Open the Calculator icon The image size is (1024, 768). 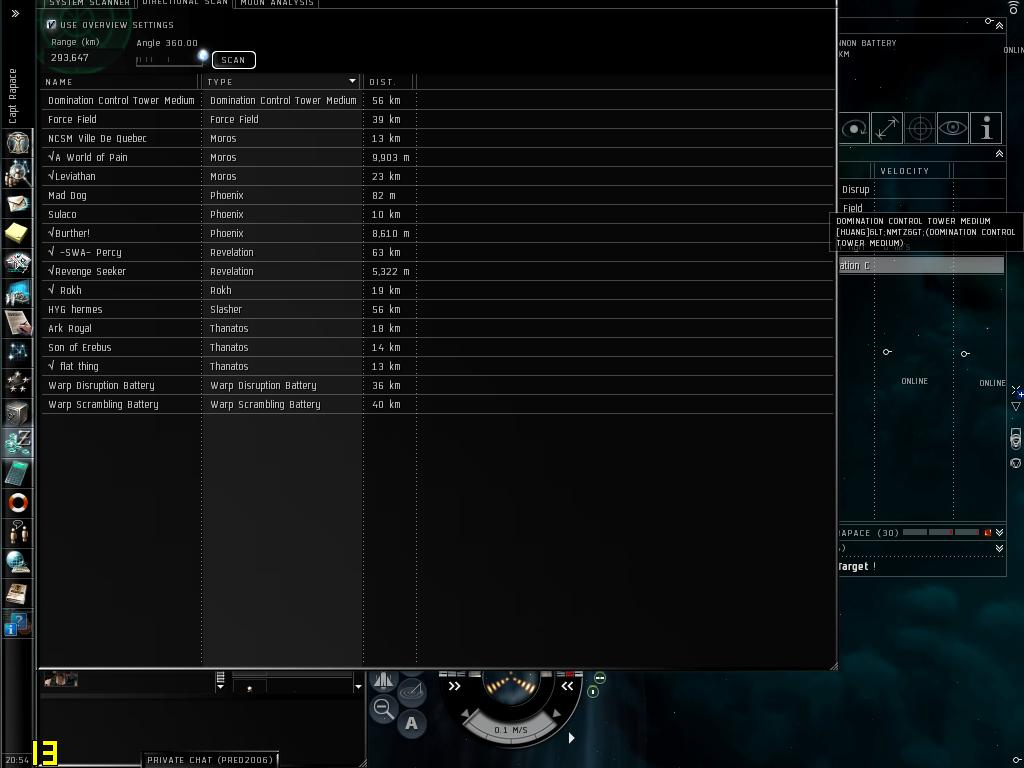coord(18,473)
